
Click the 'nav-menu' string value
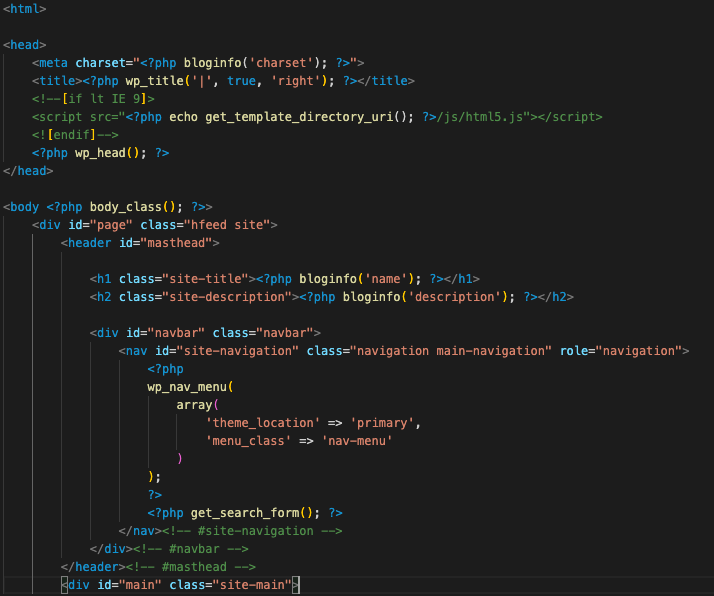click(x=357, y=441)
